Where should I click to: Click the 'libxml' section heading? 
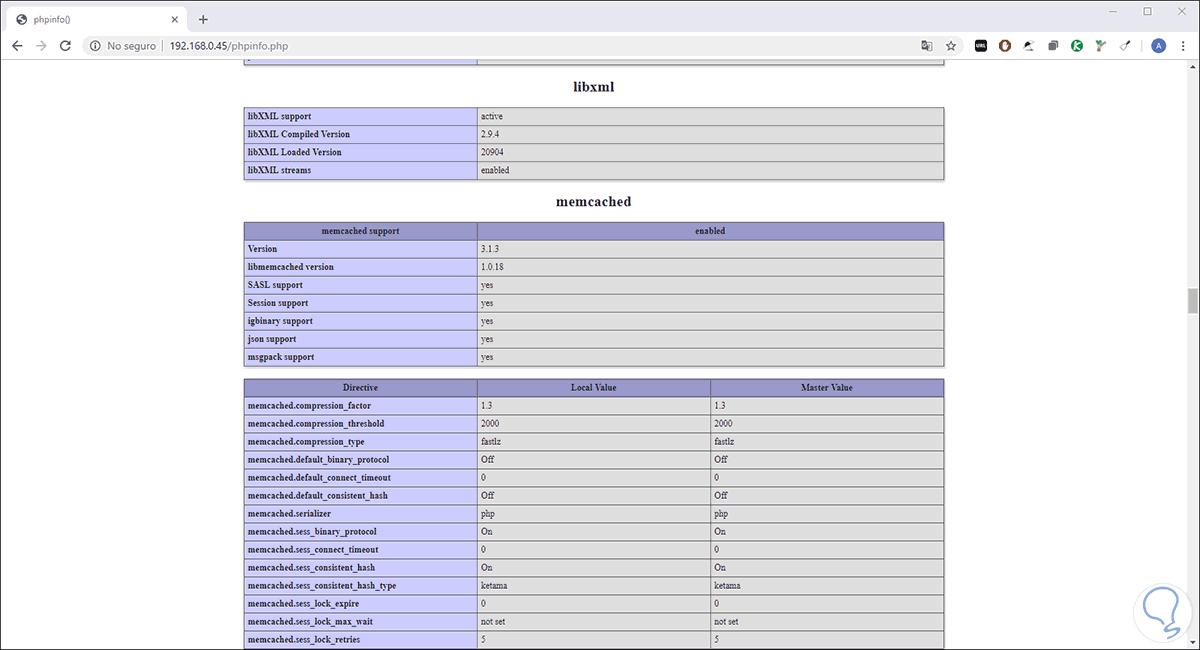[594, 87]
